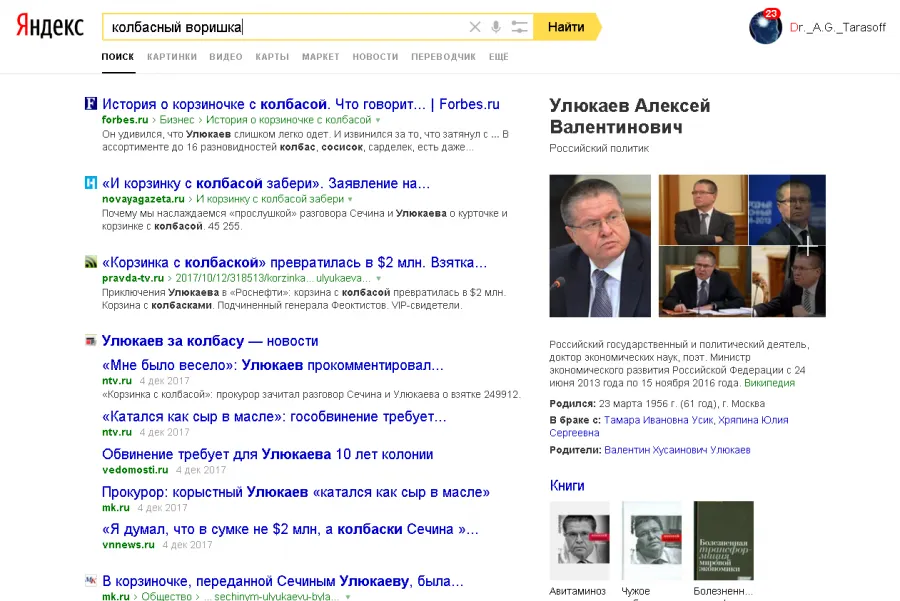Click the Novaya Gazeta favicon icon
900x601 pixels.
tap(91, 183)
